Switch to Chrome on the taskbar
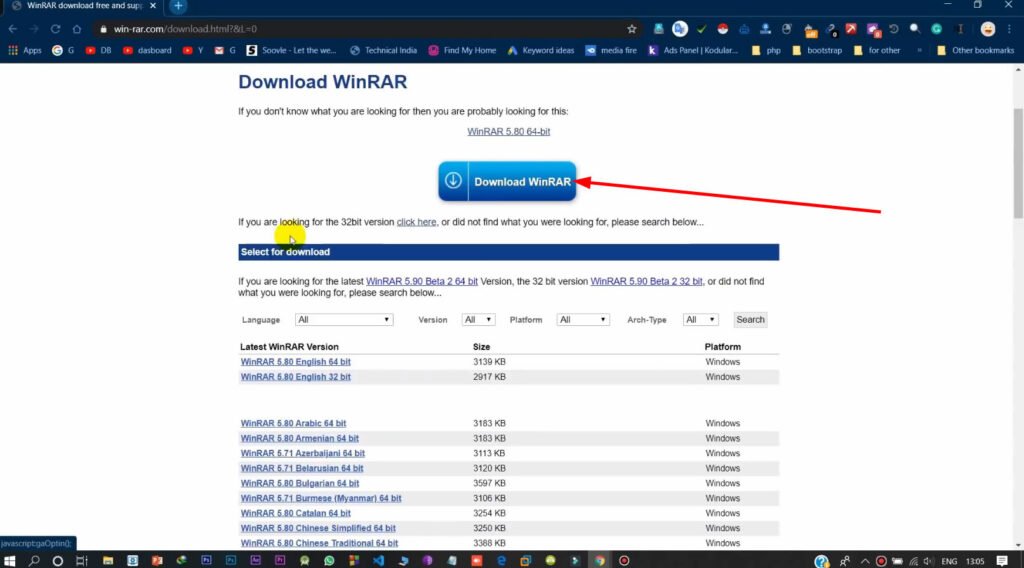The width and height of the screenshot is (1024, 568). click(x=599, y=561)
